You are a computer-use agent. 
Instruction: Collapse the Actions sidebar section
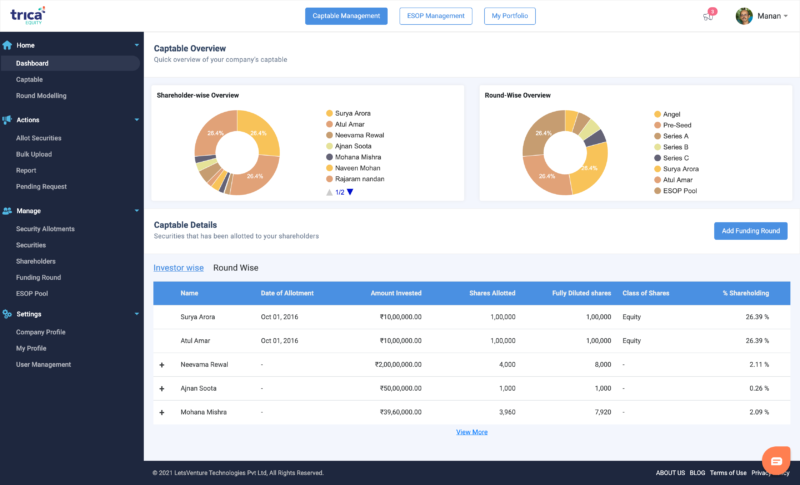coord(136,120)
